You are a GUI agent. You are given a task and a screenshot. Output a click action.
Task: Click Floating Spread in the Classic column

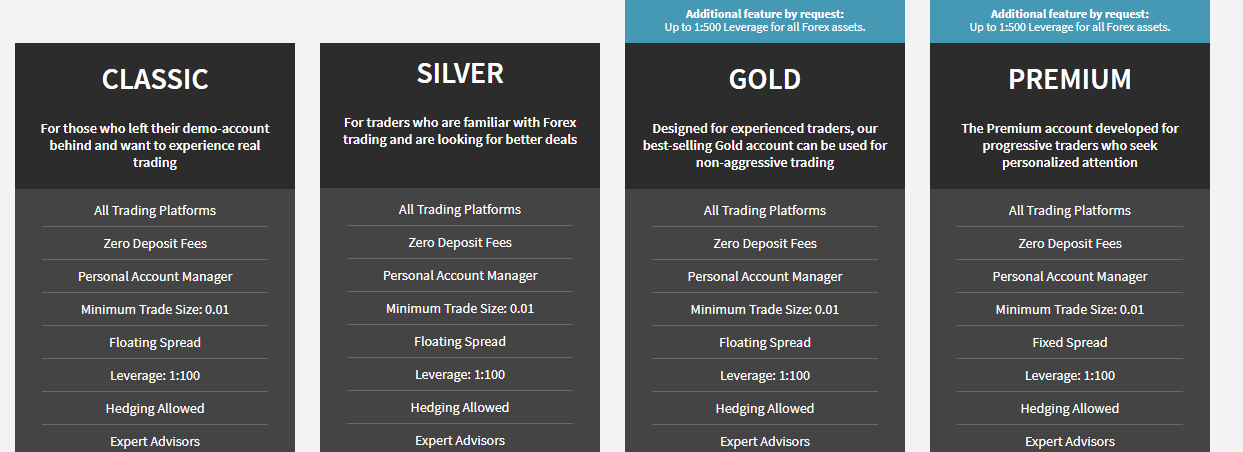coord(155,342)
